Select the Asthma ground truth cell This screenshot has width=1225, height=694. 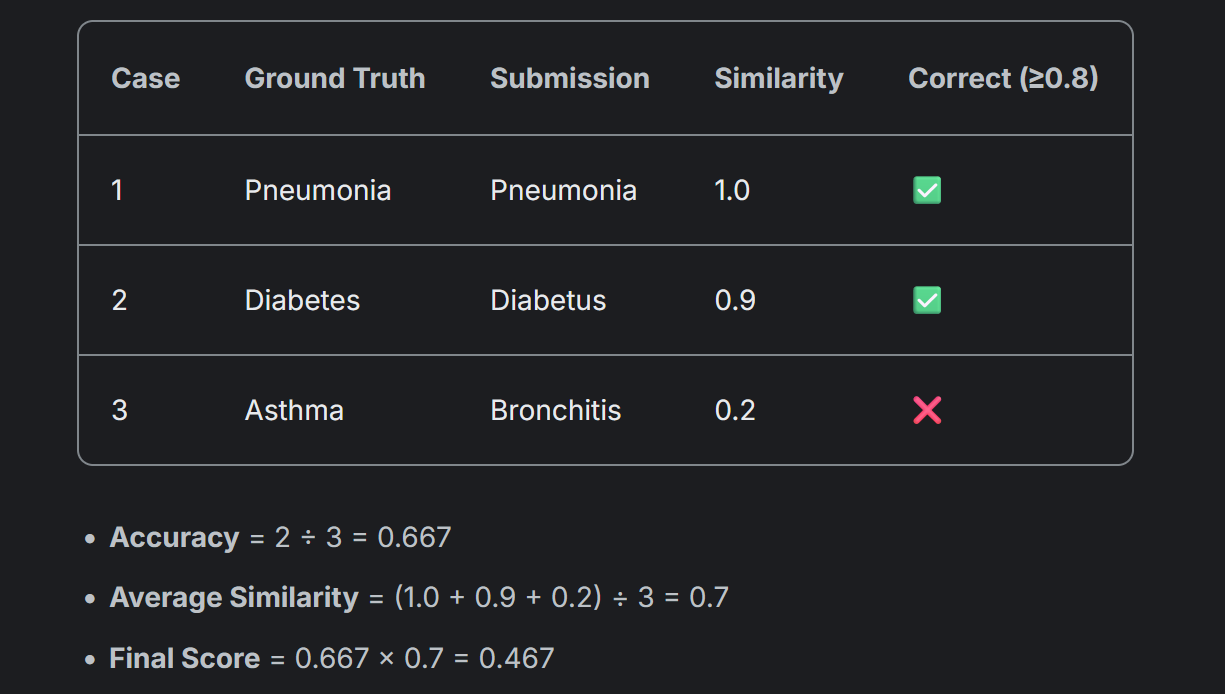294,410
